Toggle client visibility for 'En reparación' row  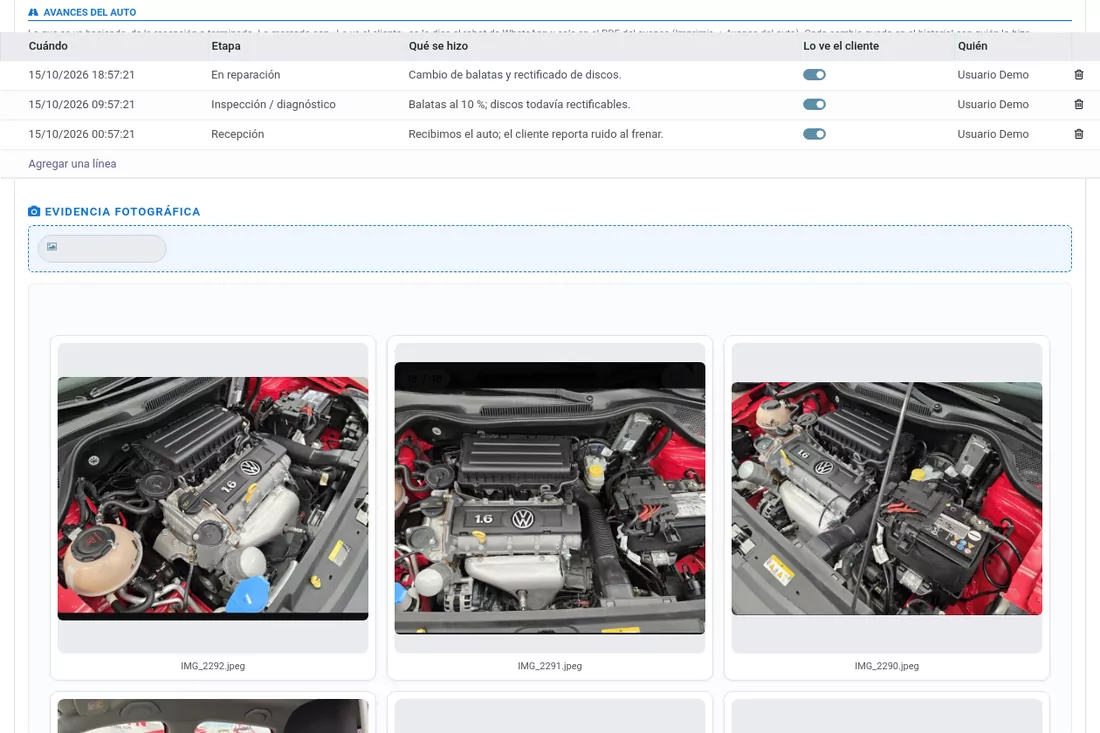click(x=814, y=75)
